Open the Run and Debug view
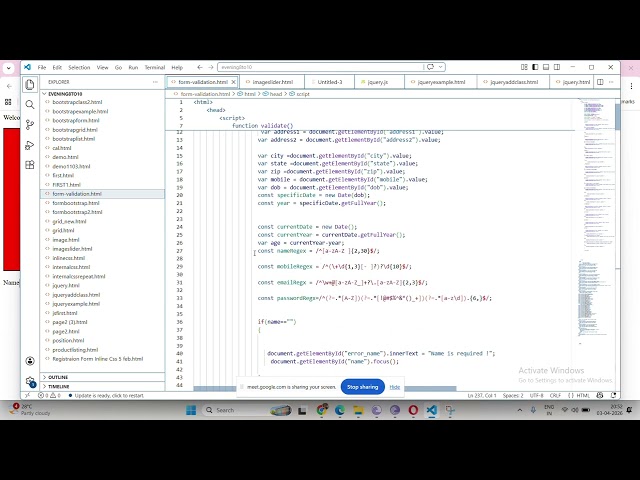 point(30,145)
